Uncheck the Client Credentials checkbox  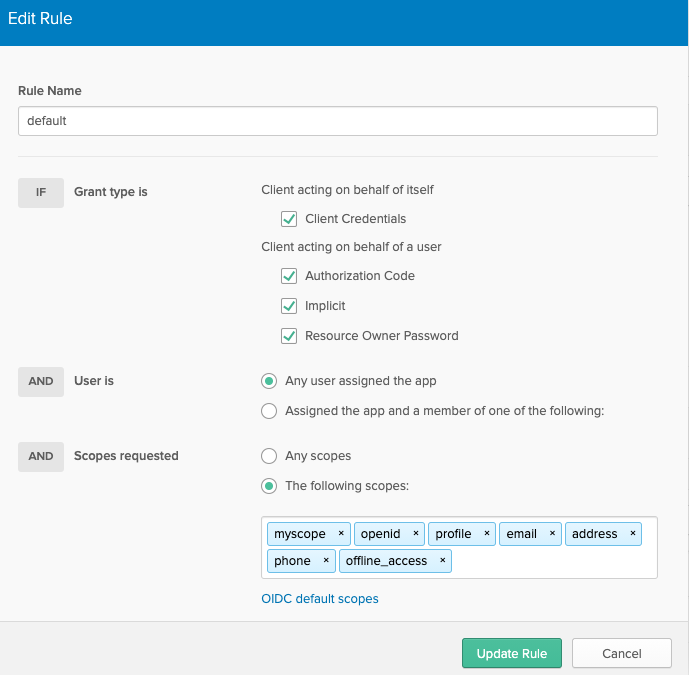(289, 219)
